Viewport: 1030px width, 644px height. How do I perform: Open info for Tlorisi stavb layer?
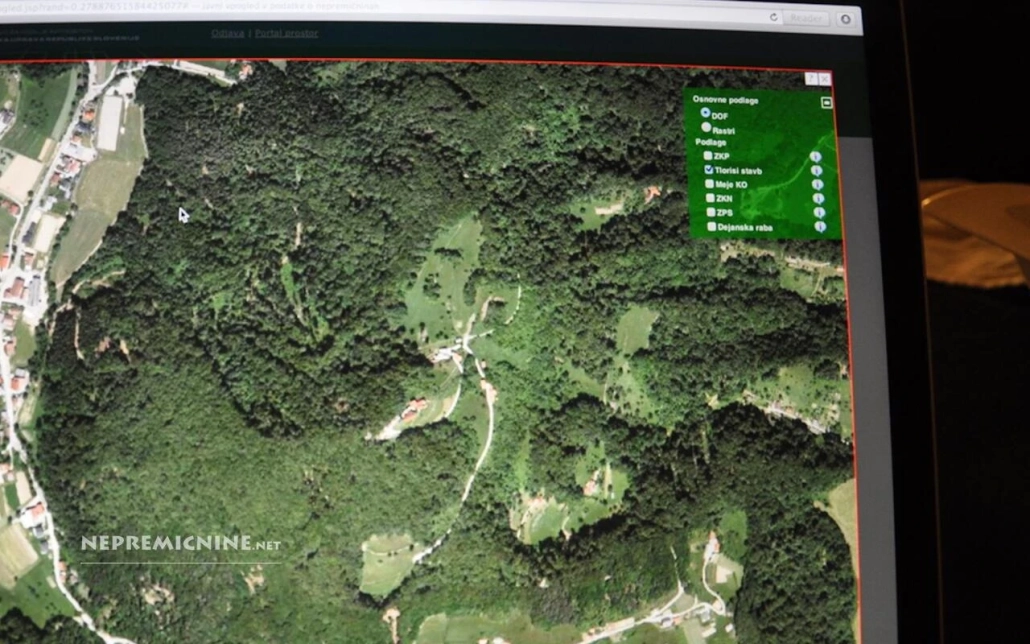[816, 170]
